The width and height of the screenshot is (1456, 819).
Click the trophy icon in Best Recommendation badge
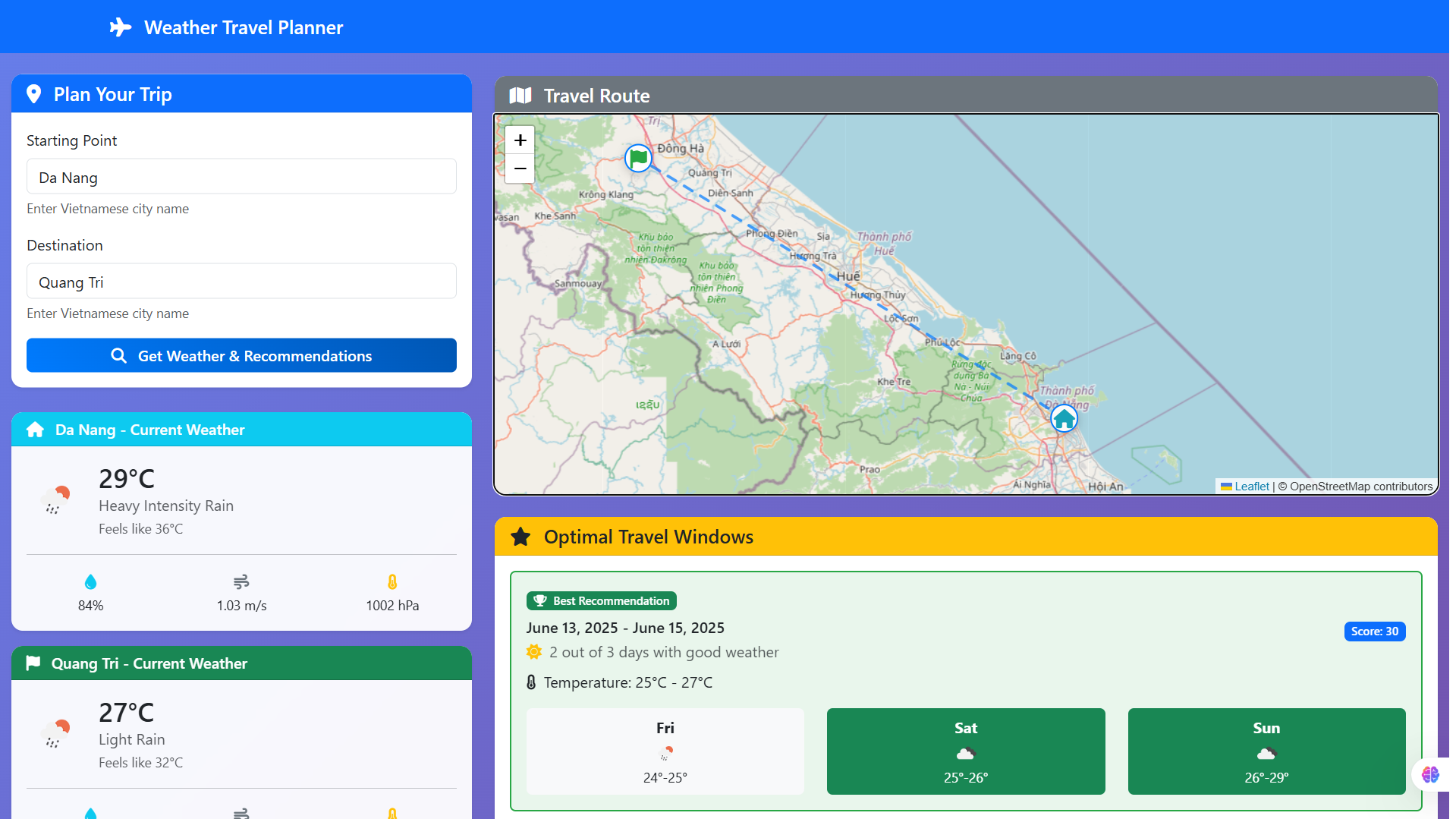pyautogui.click(x=540, y=600)
